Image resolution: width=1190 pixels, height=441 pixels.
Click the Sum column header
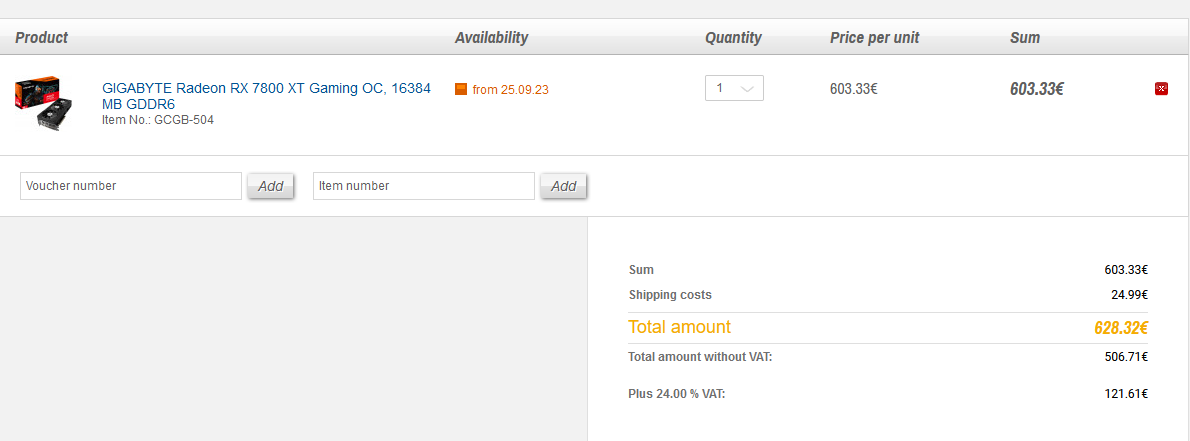coord(1025,37)
